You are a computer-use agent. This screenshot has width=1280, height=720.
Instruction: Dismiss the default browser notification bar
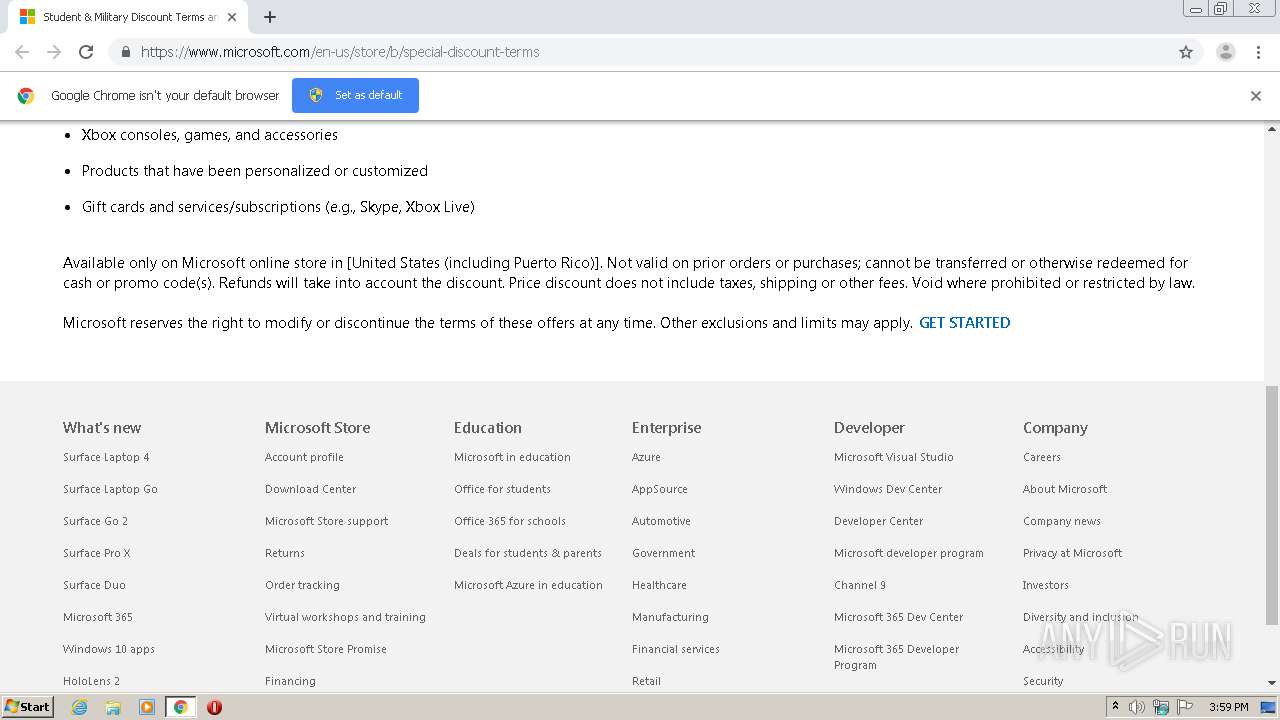(1255, 96)
